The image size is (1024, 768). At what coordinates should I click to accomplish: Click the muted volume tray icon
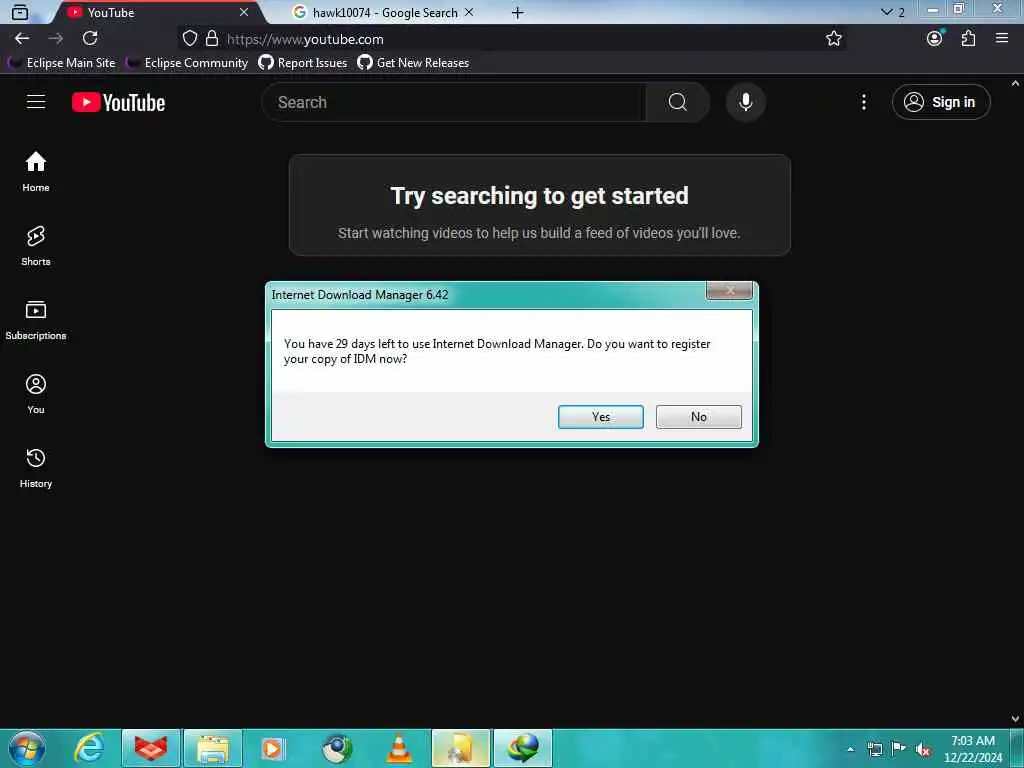tap(922, 750)
